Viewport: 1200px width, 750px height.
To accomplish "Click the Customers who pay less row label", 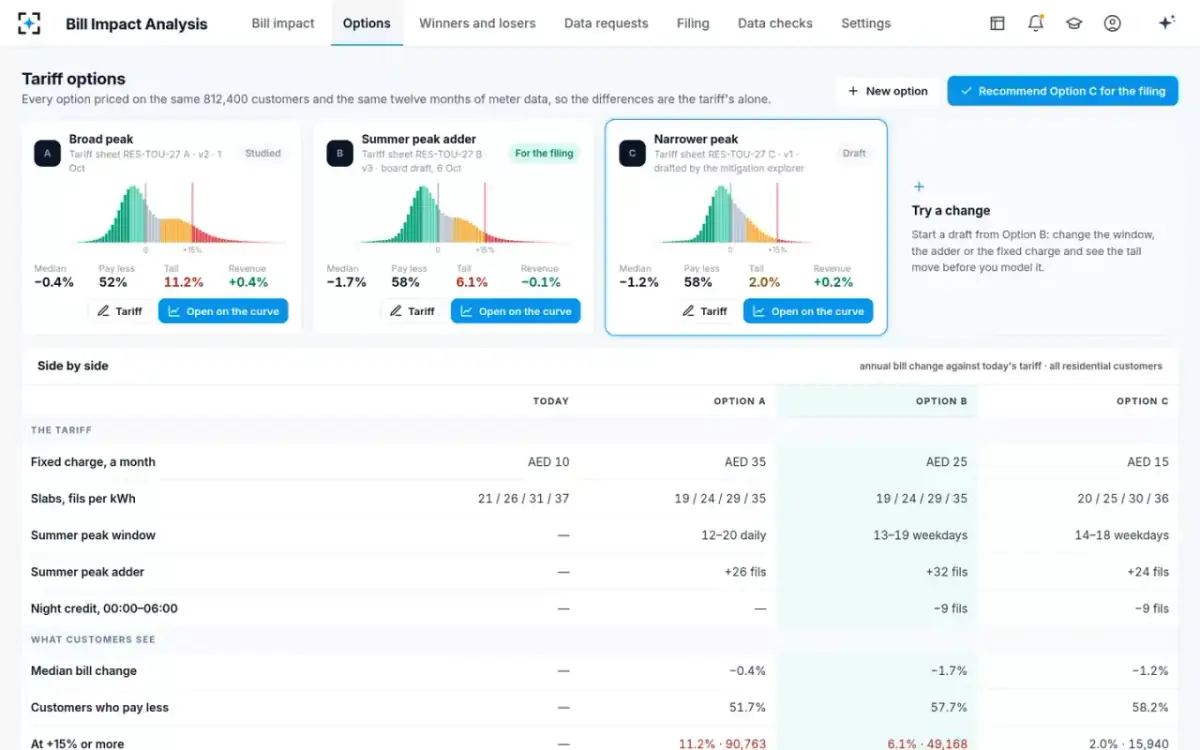I will click(x=100, y=707).
